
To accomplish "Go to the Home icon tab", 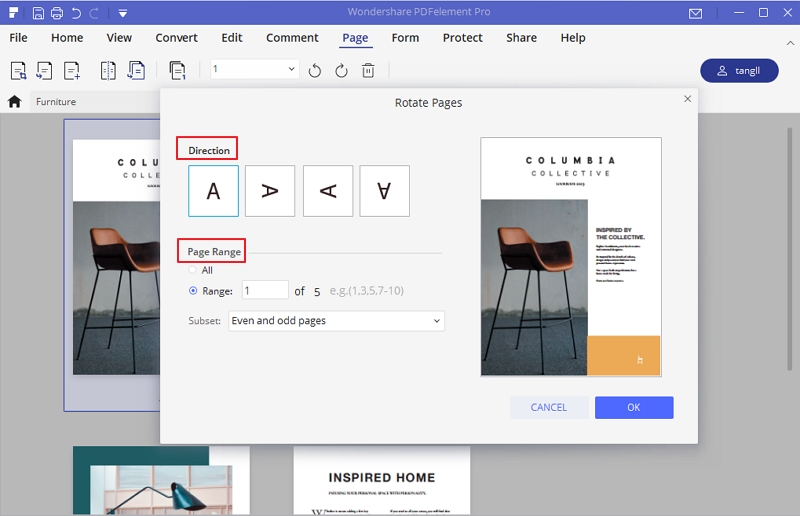I will [15, 101].
